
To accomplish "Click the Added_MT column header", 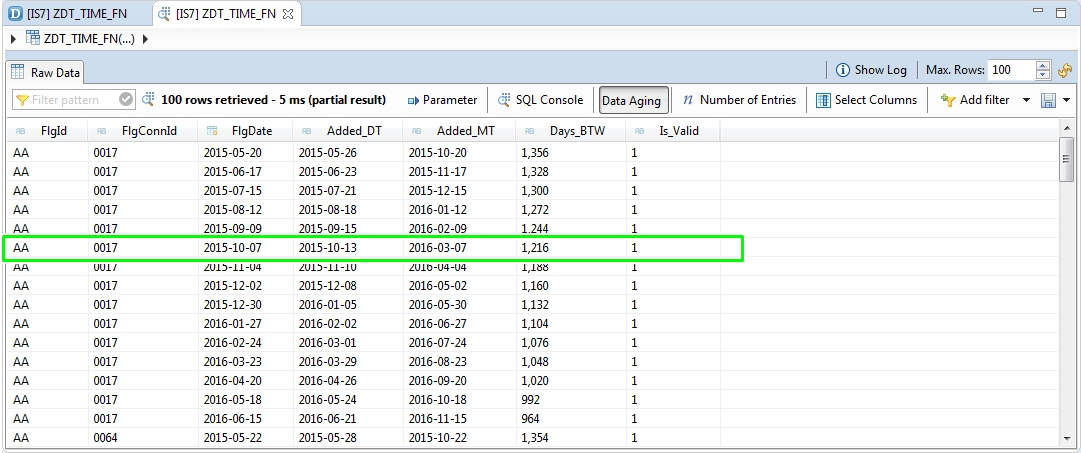I will click(x=459, y=131).
